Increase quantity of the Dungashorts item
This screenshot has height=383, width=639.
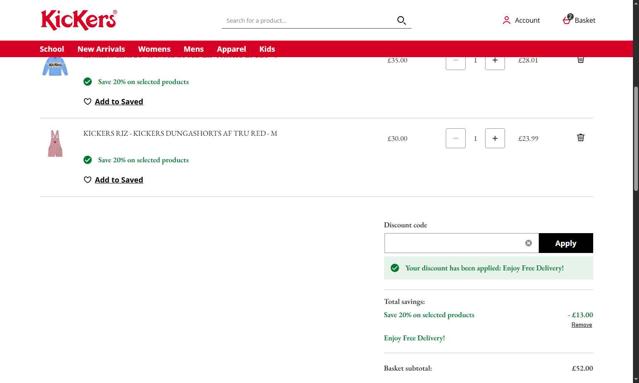[x=495, y=138]
